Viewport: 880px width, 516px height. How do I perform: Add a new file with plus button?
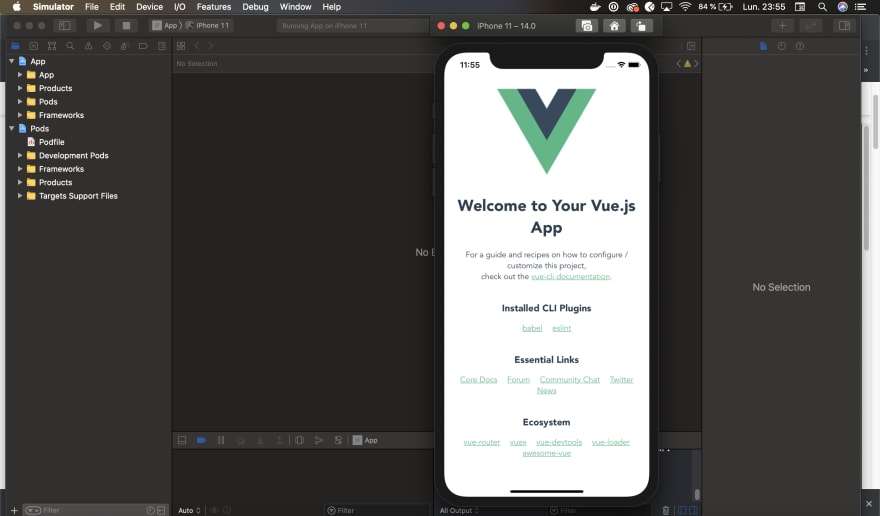pos(14,510)
